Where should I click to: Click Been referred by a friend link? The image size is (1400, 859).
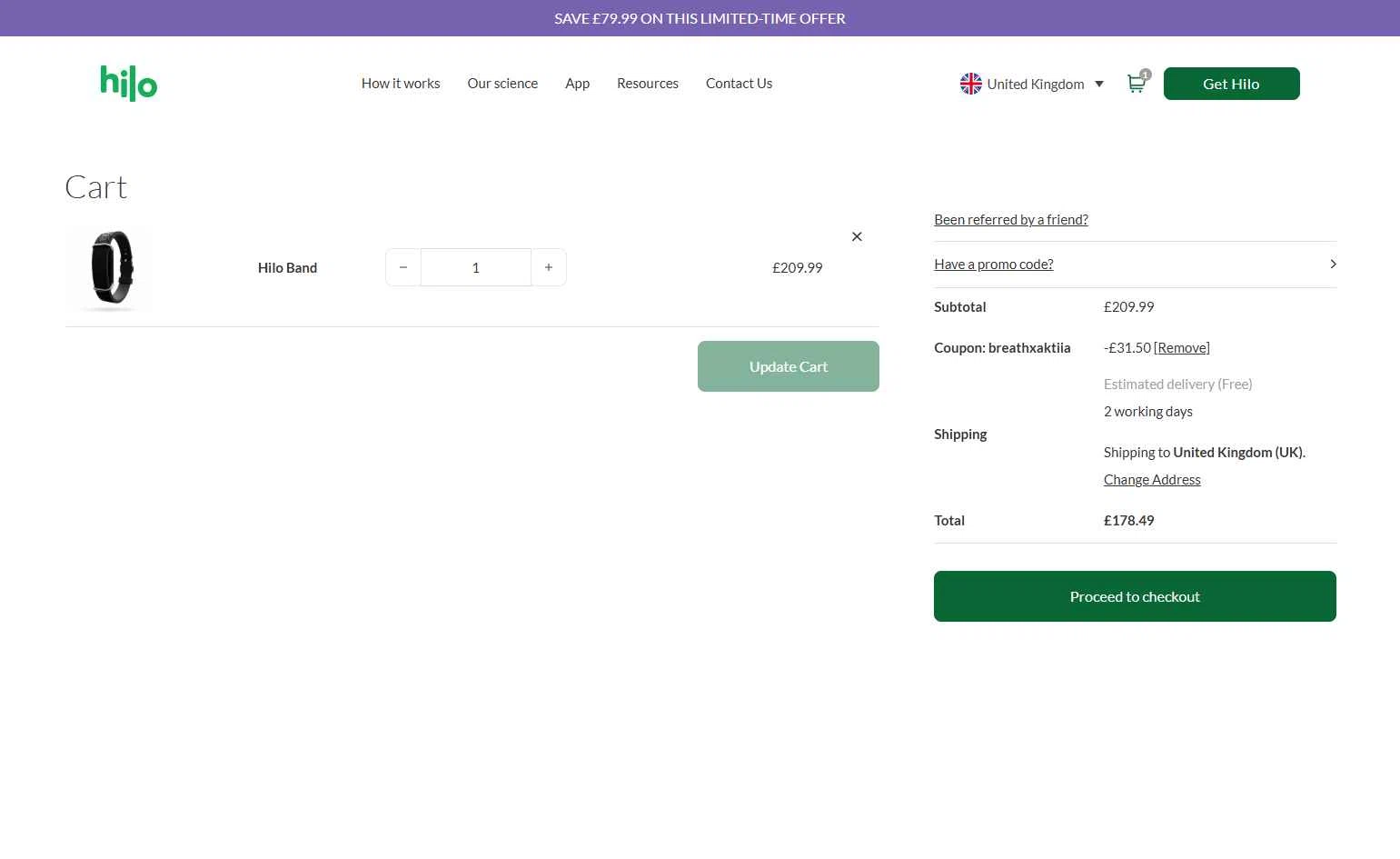(1011, 219)
